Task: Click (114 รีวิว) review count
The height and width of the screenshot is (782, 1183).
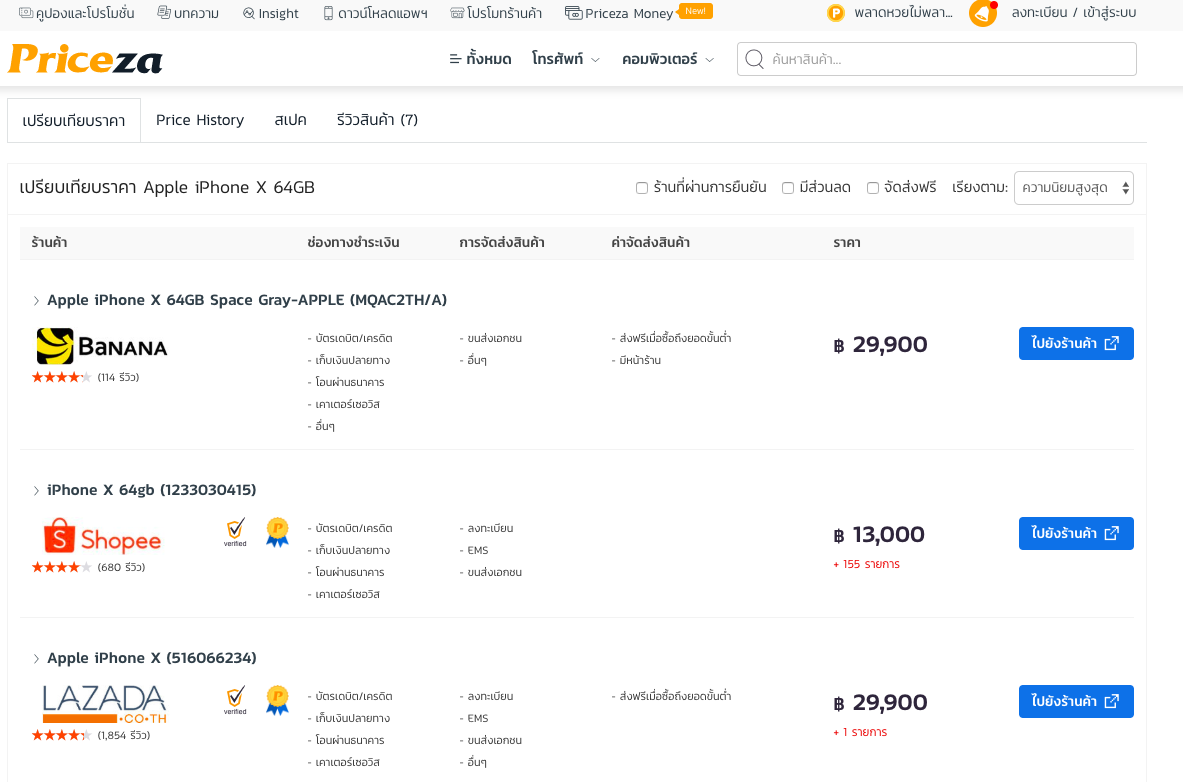Action: point(118,377)
